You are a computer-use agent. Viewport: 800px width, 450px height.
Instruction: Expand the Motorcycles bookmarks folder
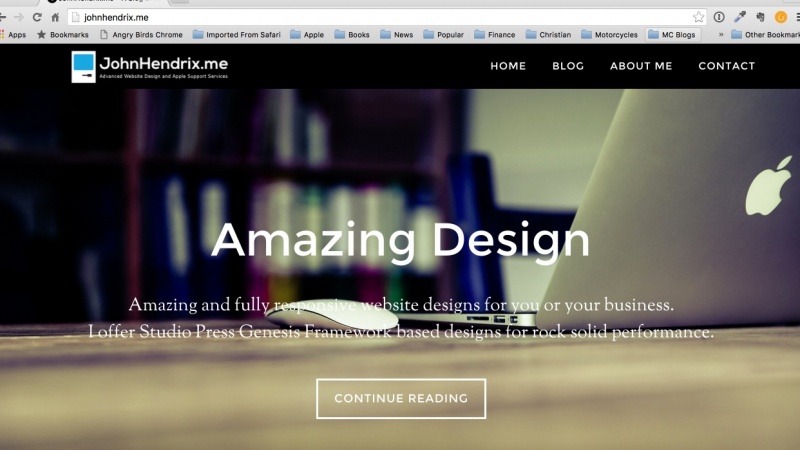pos(610,35)
